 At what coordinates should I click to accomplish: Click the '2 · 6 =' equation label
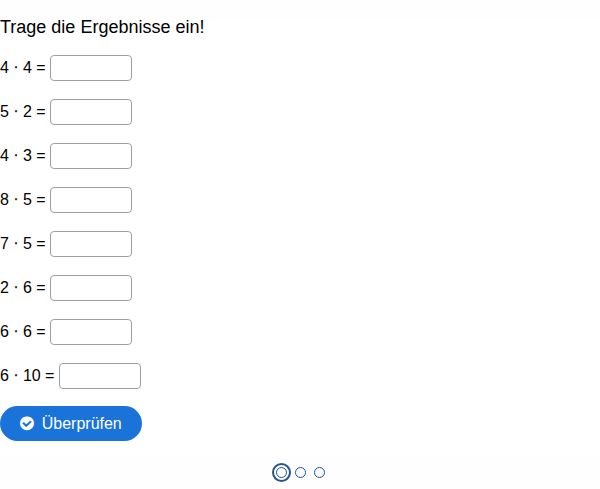[x=23, y=288]
